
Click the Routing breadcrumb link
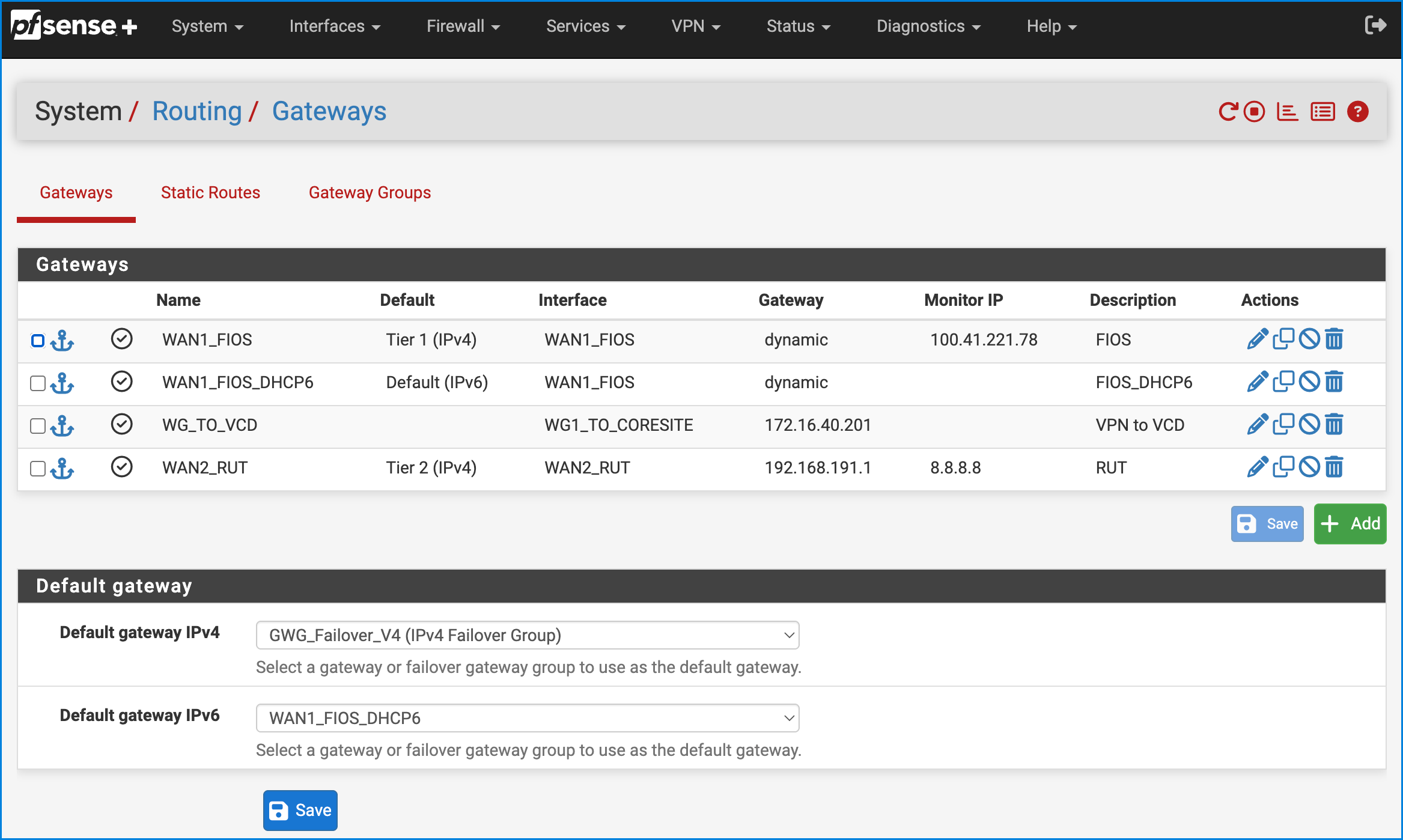pos(196,112)
